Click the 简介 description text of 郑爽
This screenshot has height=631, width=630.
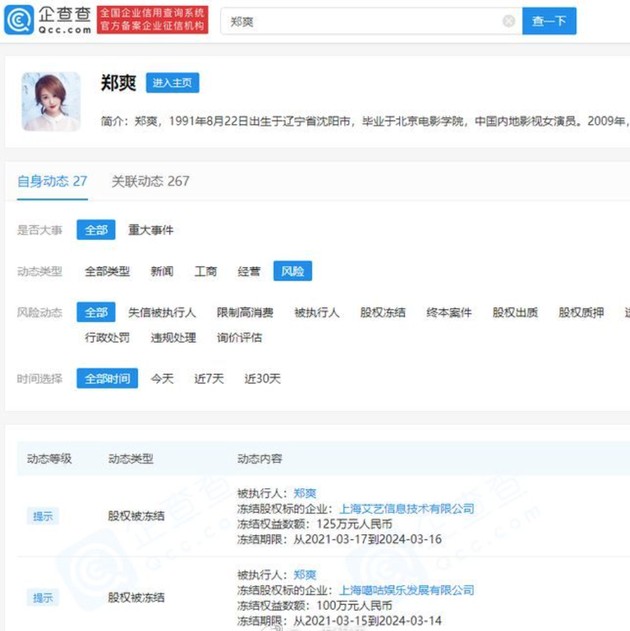click(x=365, y=121)
